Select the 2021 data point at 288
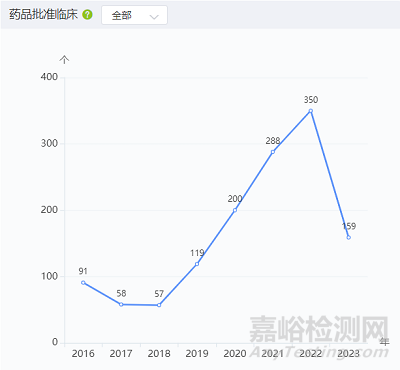 (x=273, y=152)
